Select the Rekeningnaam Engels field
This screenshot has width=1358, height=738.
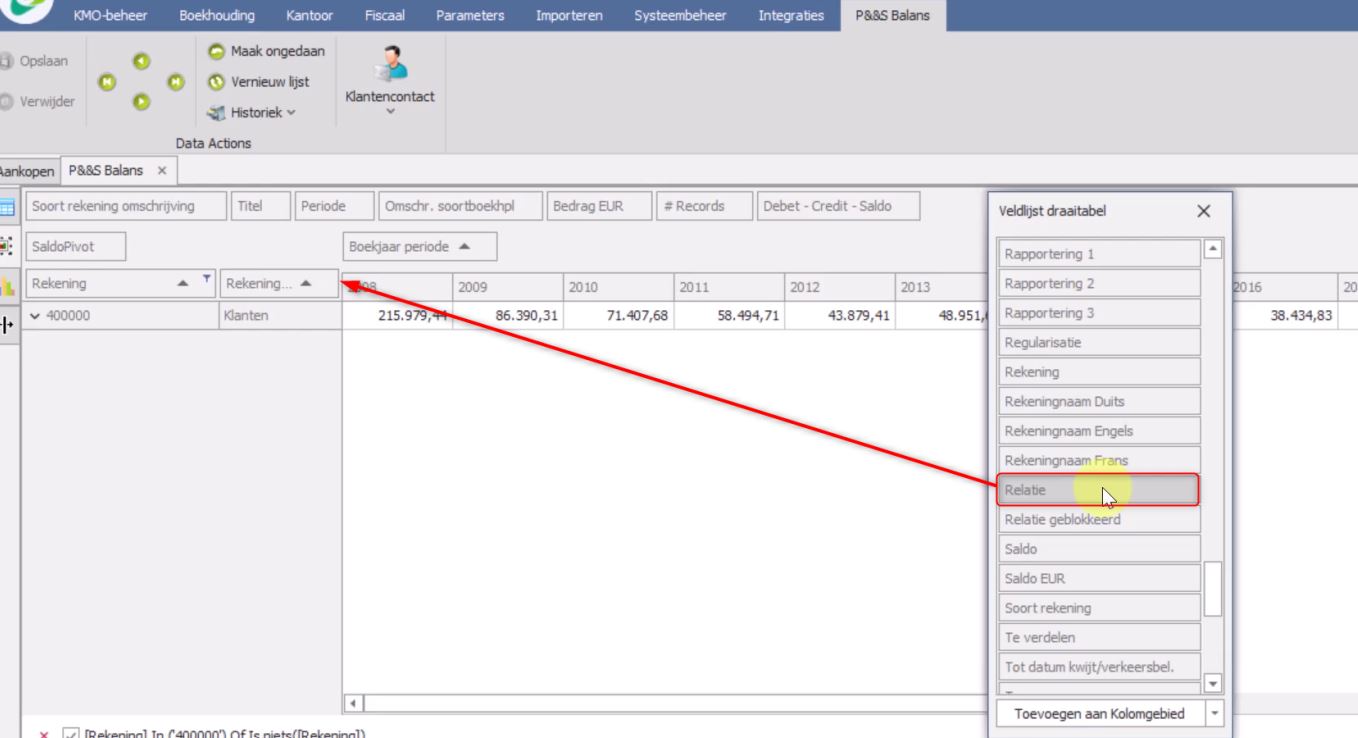(x=1098, y=431)
